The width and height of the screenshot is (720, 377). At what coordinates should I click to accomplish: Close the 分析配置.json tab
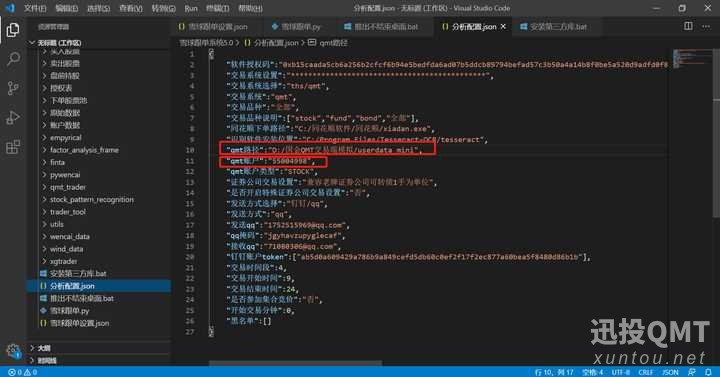coord(503,27)
